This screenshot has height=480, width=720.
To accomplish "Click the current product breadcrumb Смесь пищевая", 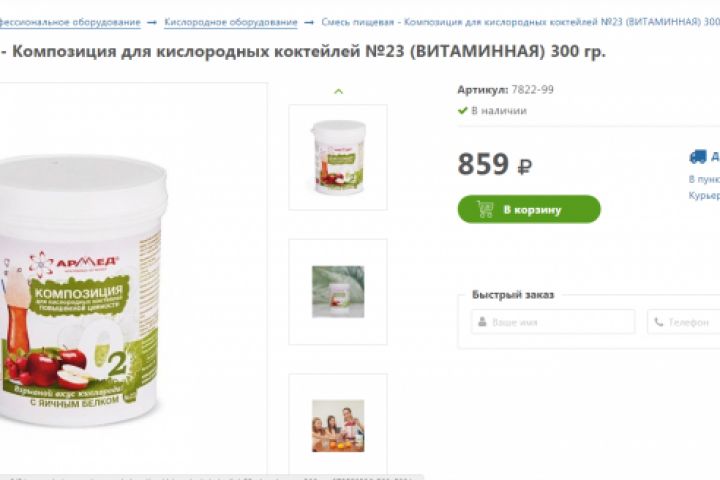I will [521, 22].
